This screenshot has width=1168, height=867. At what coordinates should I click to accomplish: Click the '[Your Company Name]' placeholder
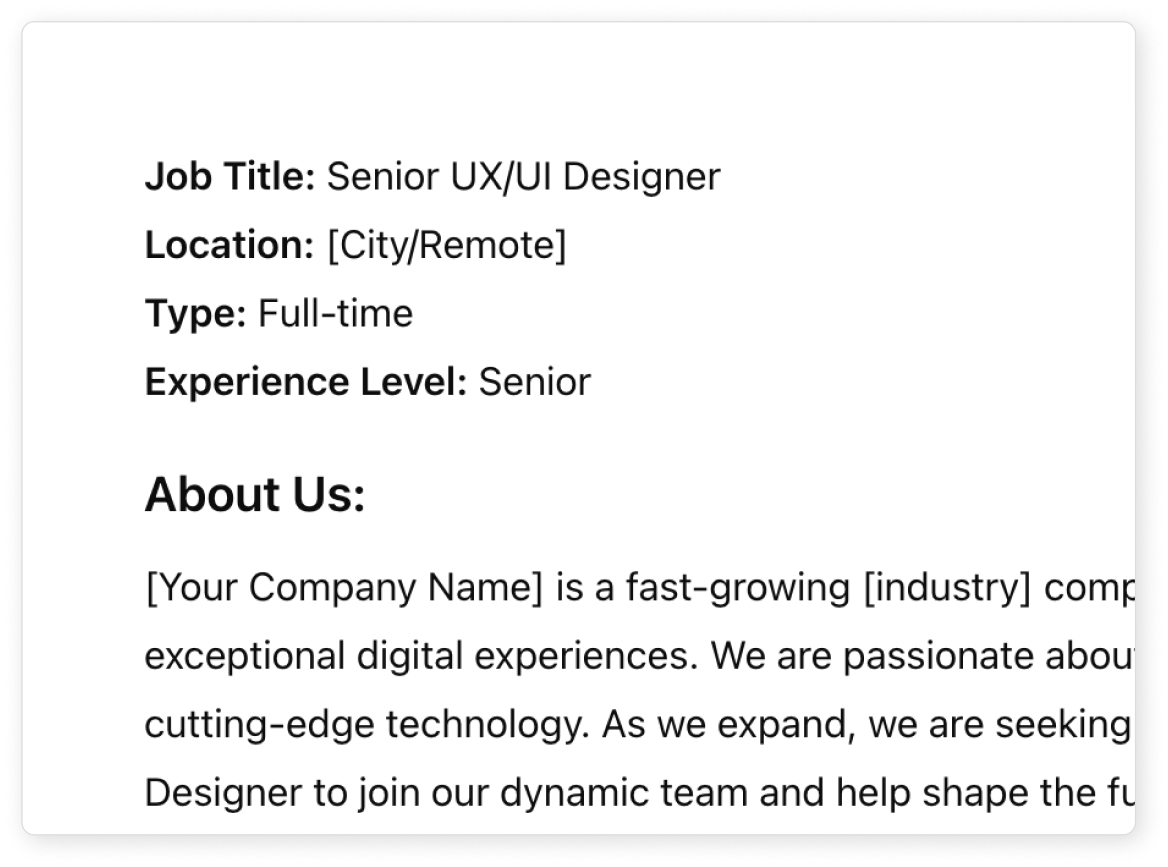pos(344,588)
